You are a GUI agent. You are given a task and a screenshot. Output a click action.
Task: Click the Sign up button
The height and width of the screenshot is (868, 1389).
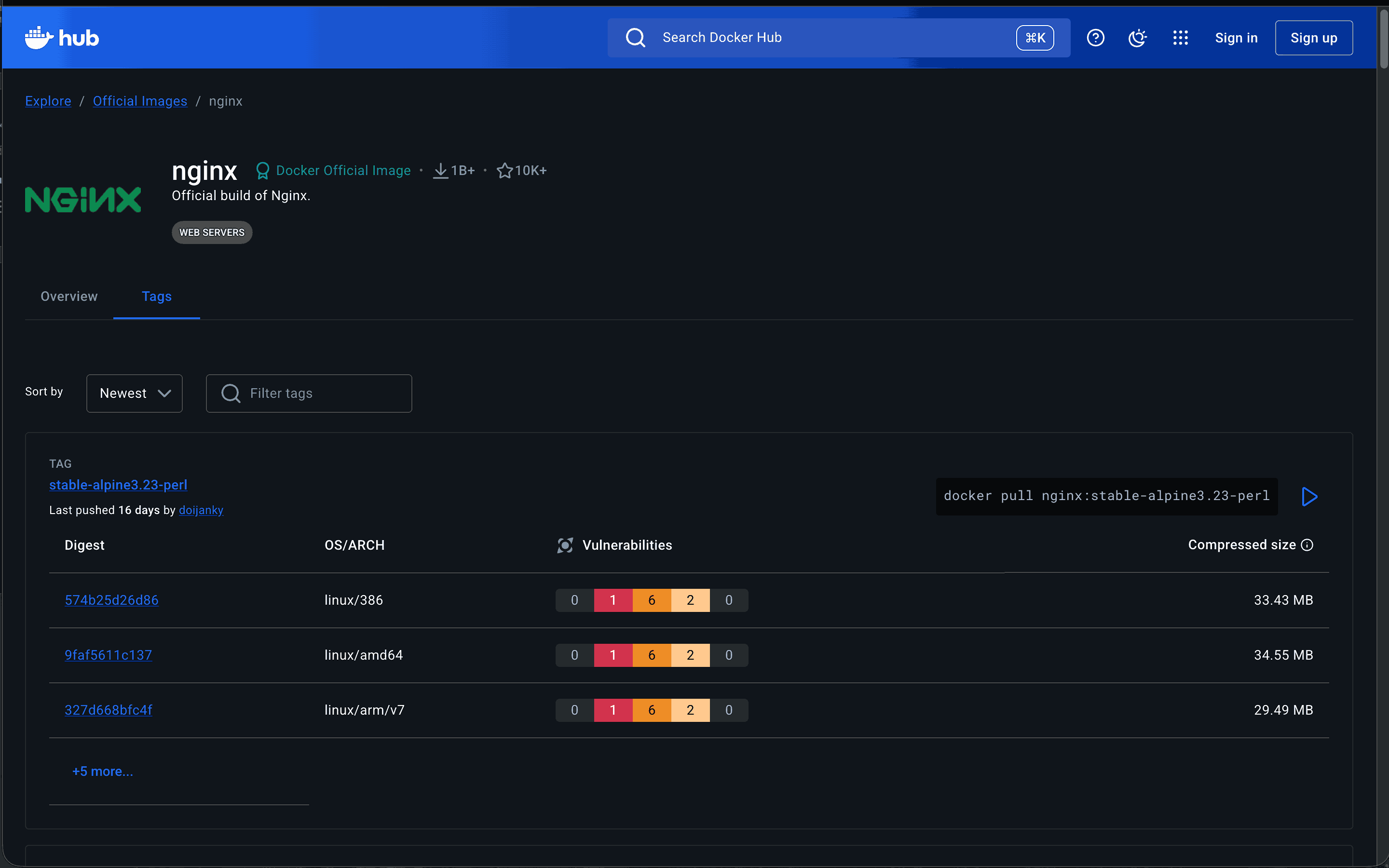coord(1313,37)
